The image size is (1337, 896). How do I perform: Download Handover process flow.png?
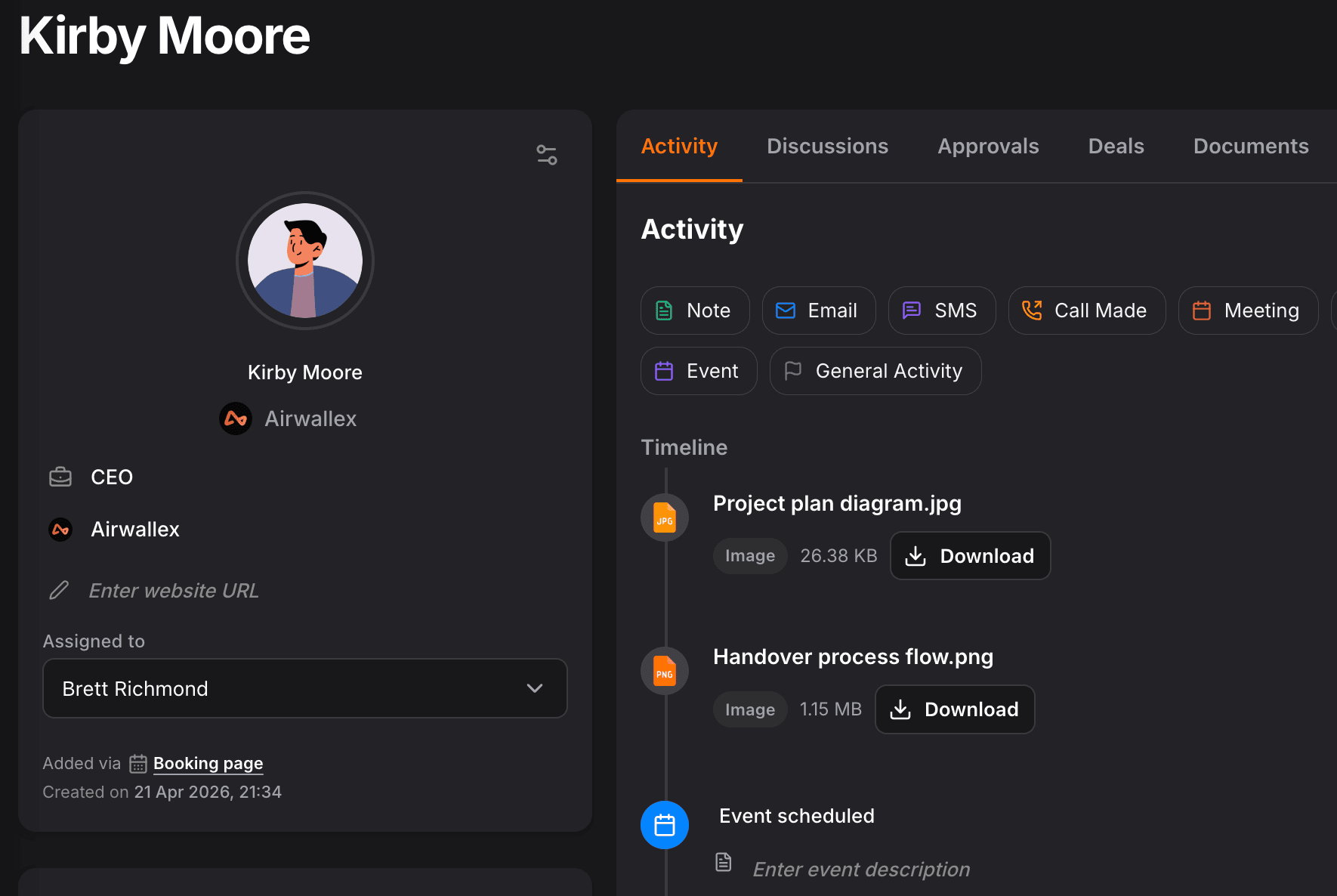tap(954, 709)
